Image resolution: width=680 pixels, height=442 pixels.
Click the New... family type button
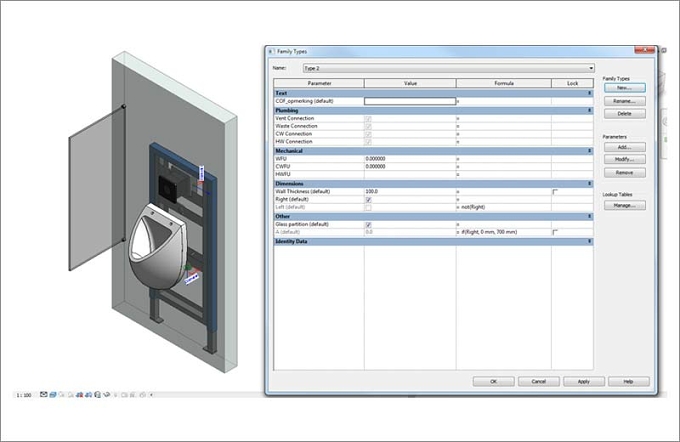624,88
